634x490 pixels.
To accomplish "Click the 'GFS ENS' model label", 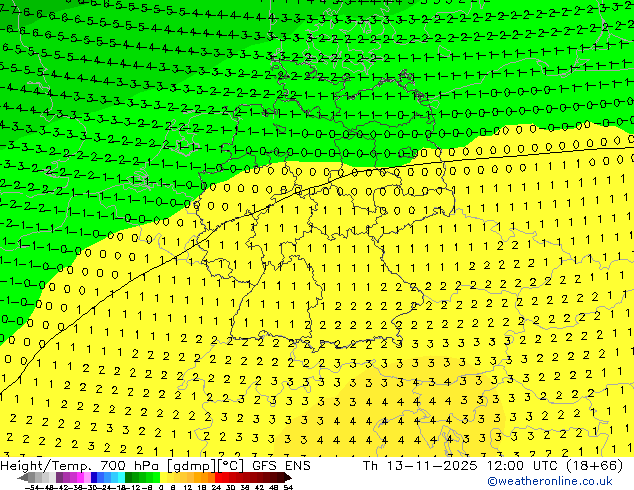I will coord(281,466).
